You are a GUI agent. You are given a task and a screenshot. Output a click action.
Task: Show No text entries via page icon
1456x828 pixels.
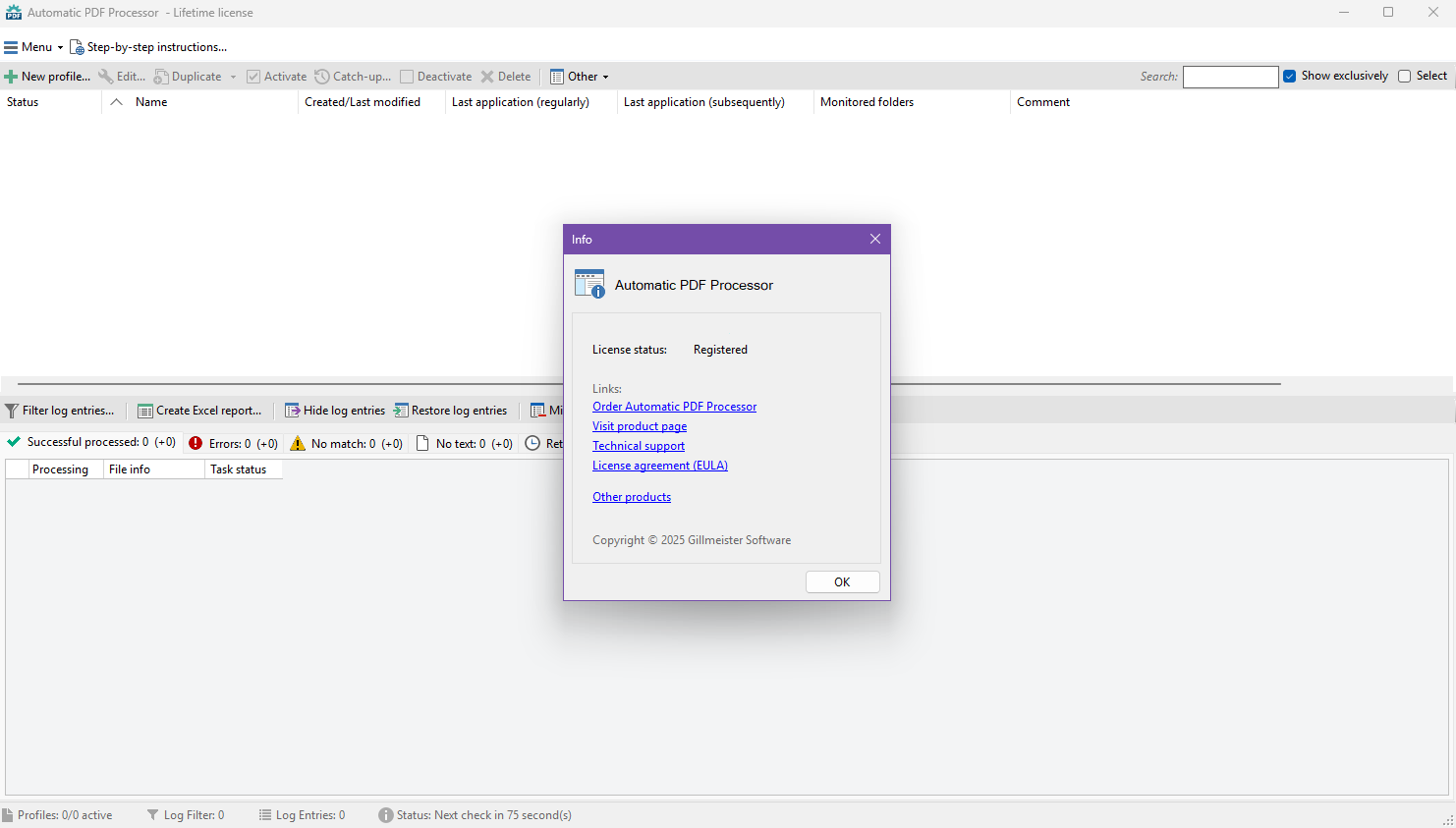click(x=422, y=443)
